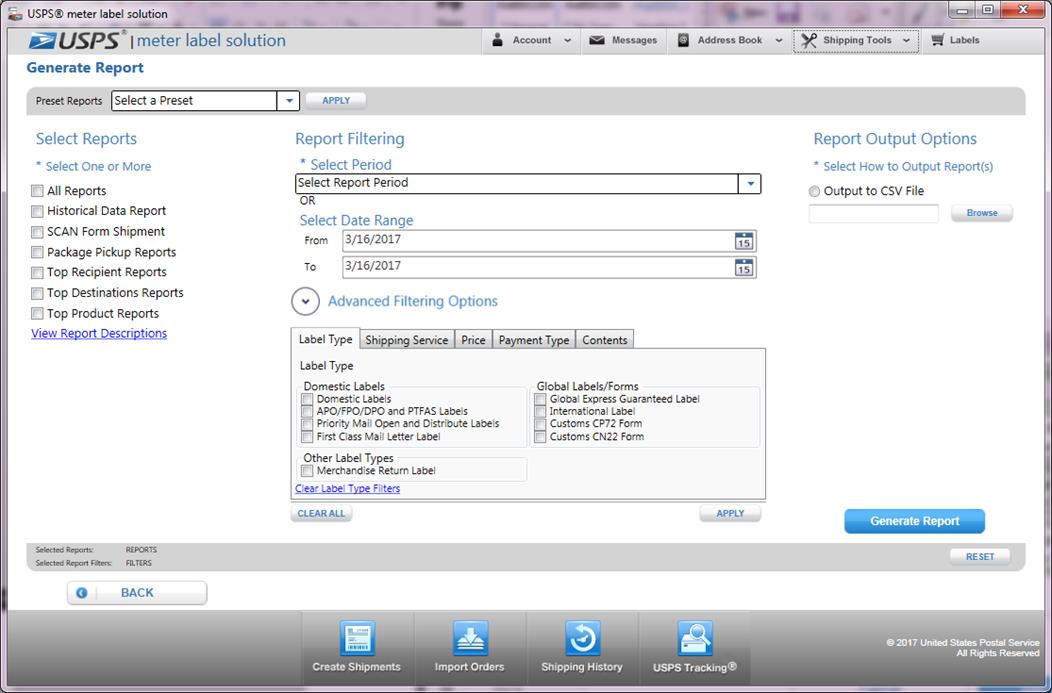The width and height of the screenshot is (1052, 693).
Task: Check the Domestic Labels filter checkbox
Action: pyautogui.click(x=307, y=399)
